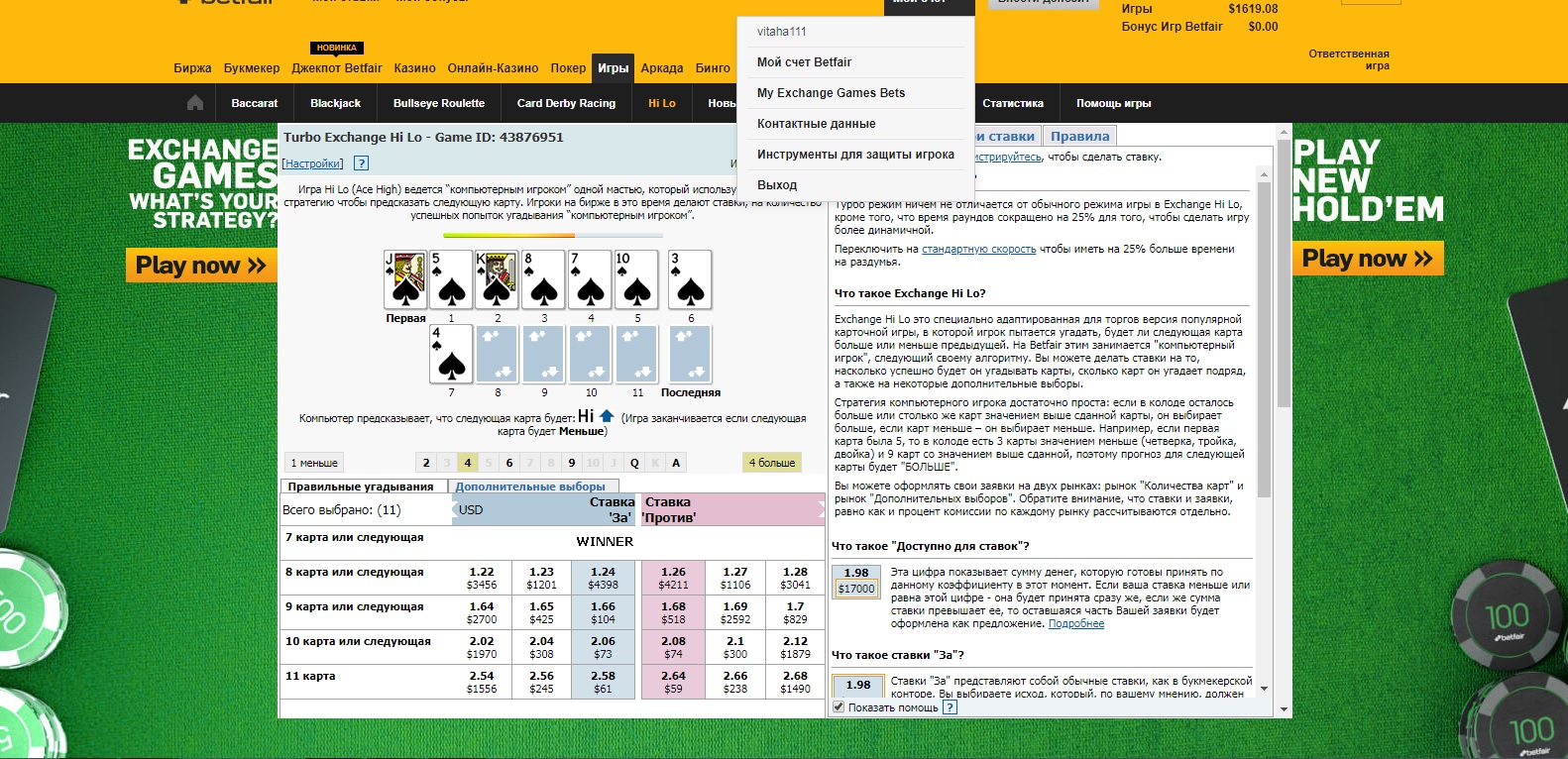Choose Контактные данные in the account menu

click(816, 124)
